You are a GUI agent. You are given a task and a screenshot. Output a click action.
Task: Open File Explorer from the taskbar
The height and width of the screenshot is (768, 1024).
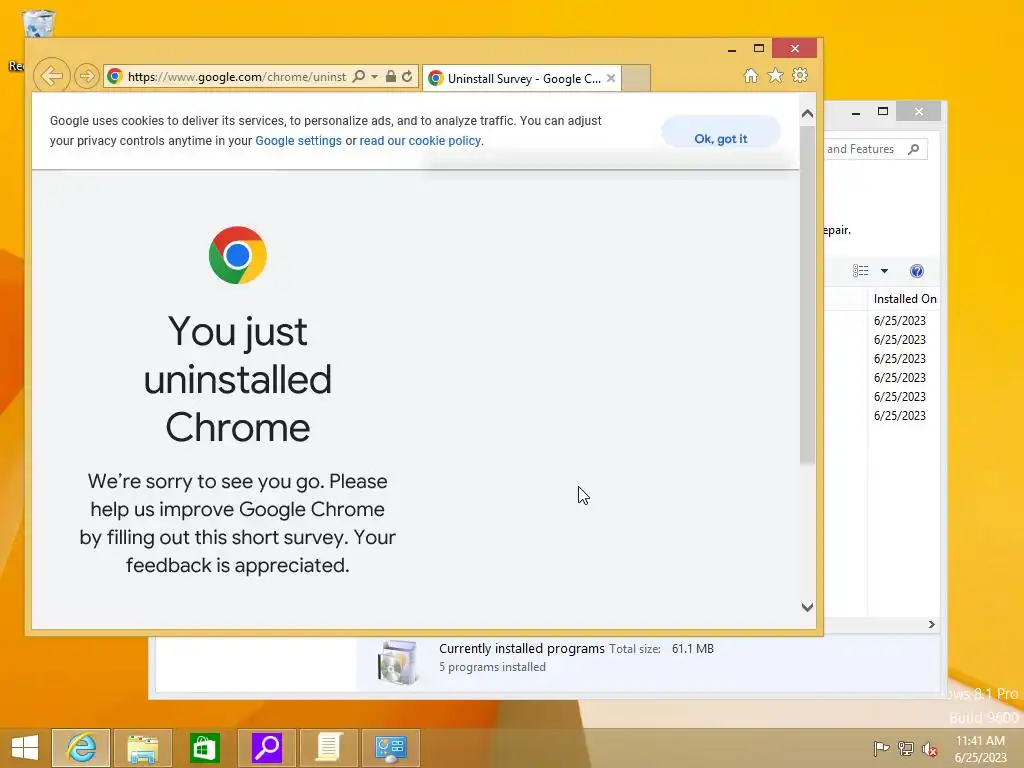click(143, 747)
